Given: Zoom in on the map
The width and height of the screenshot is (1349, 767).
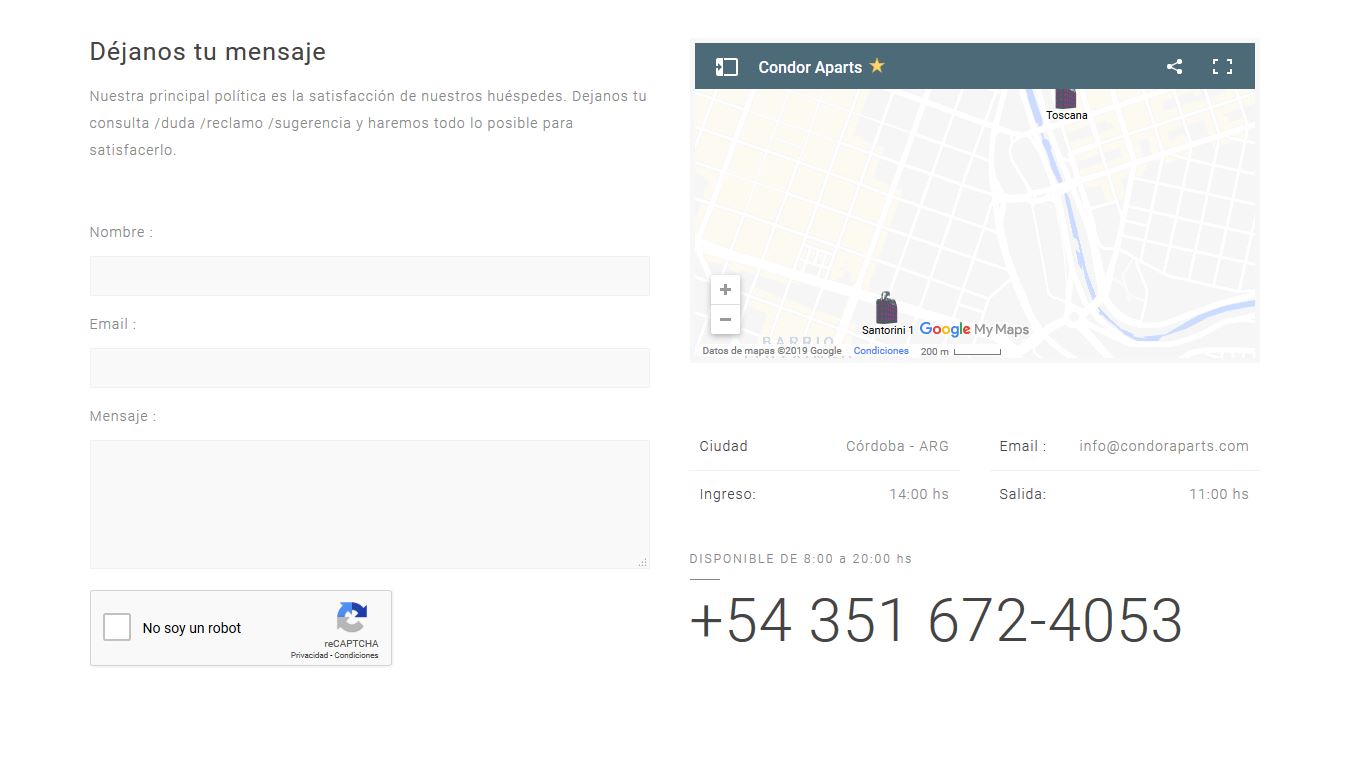Looking at the screenshot, I should (x=725, y=290).
